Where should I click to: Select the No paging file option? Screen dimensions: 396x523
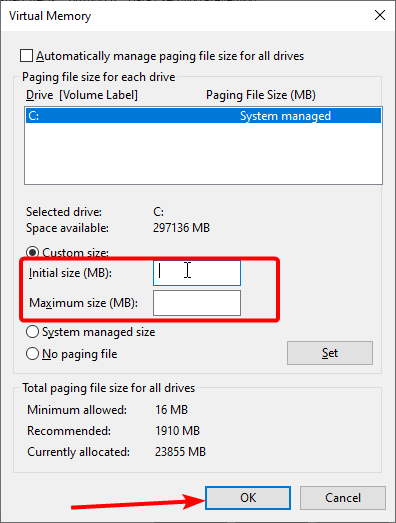[32, 354]
